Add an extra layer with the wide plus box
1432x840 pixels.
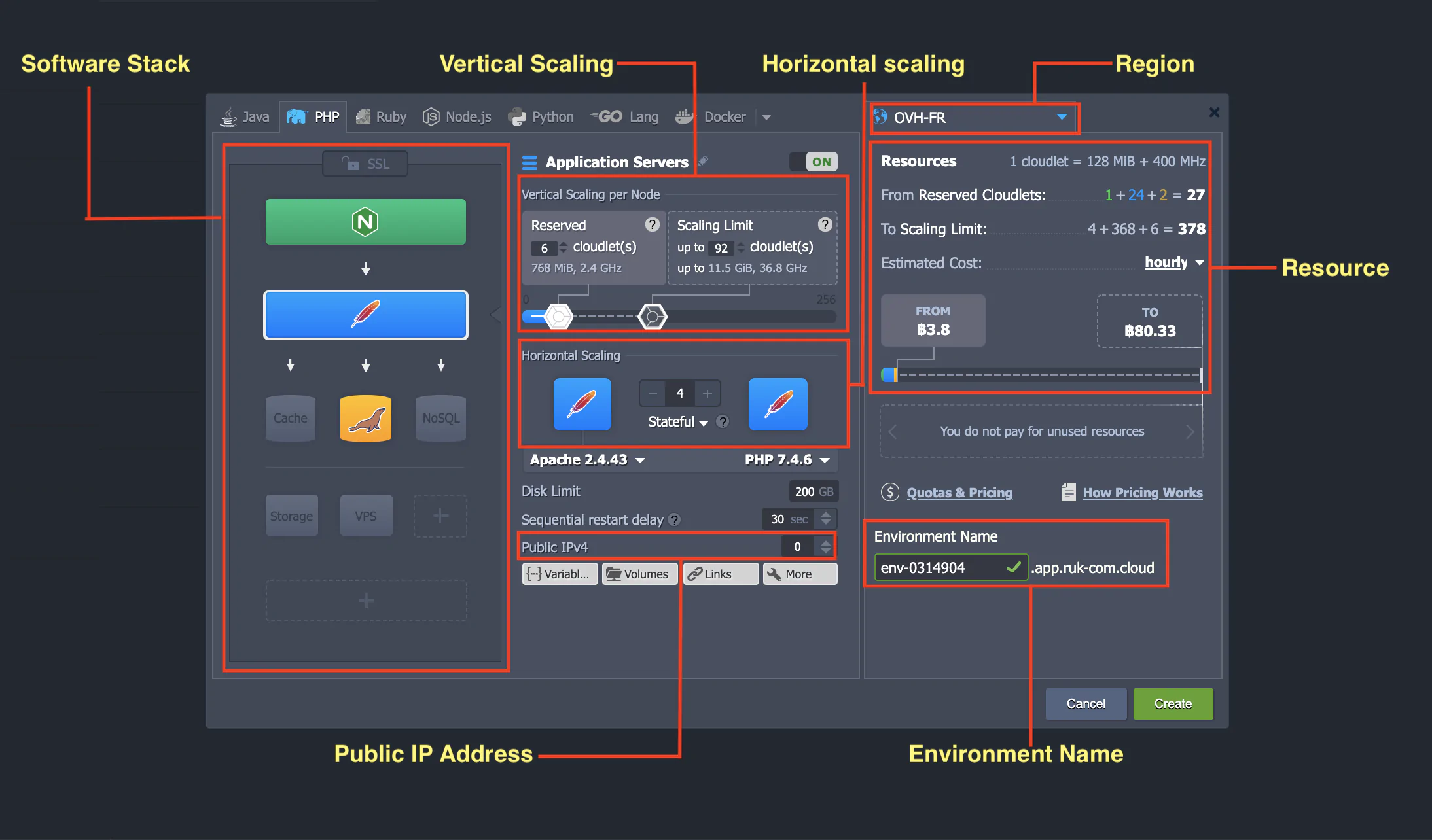[x=366, y=601]
